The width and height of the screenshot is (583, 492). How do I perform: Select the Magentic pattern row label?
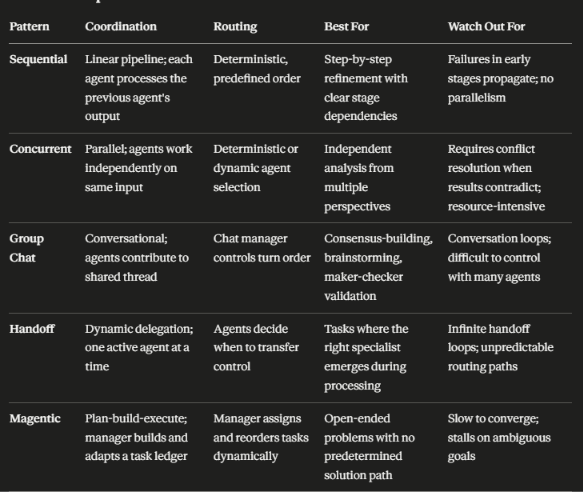coord(35,418)
